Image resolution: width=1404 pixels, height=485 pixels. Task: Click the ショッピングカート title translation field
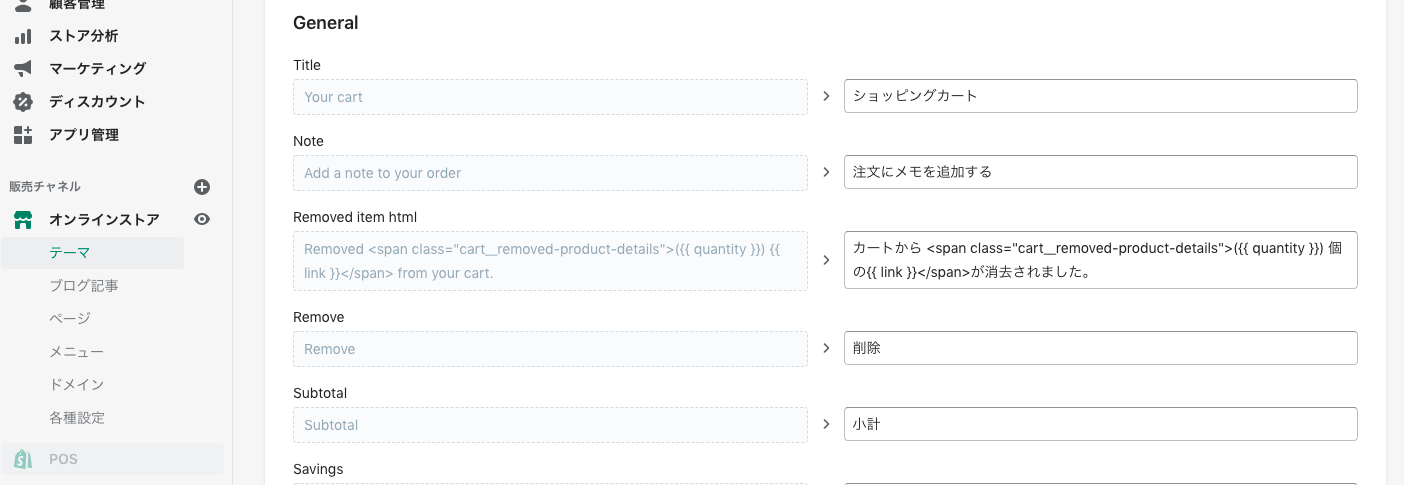[x=1101, y=96]
